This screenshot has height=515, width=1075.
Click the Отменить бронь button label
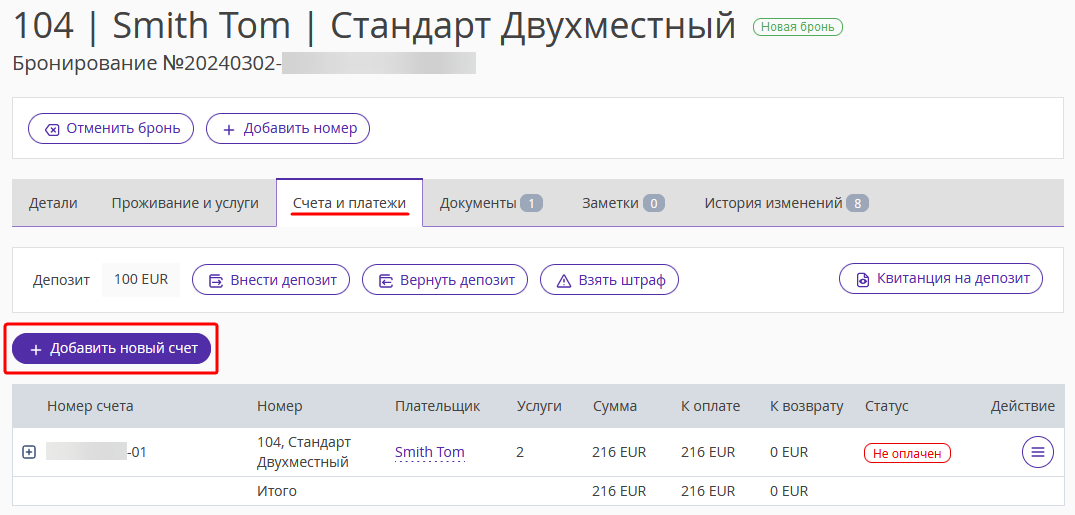tap(123, 128)
